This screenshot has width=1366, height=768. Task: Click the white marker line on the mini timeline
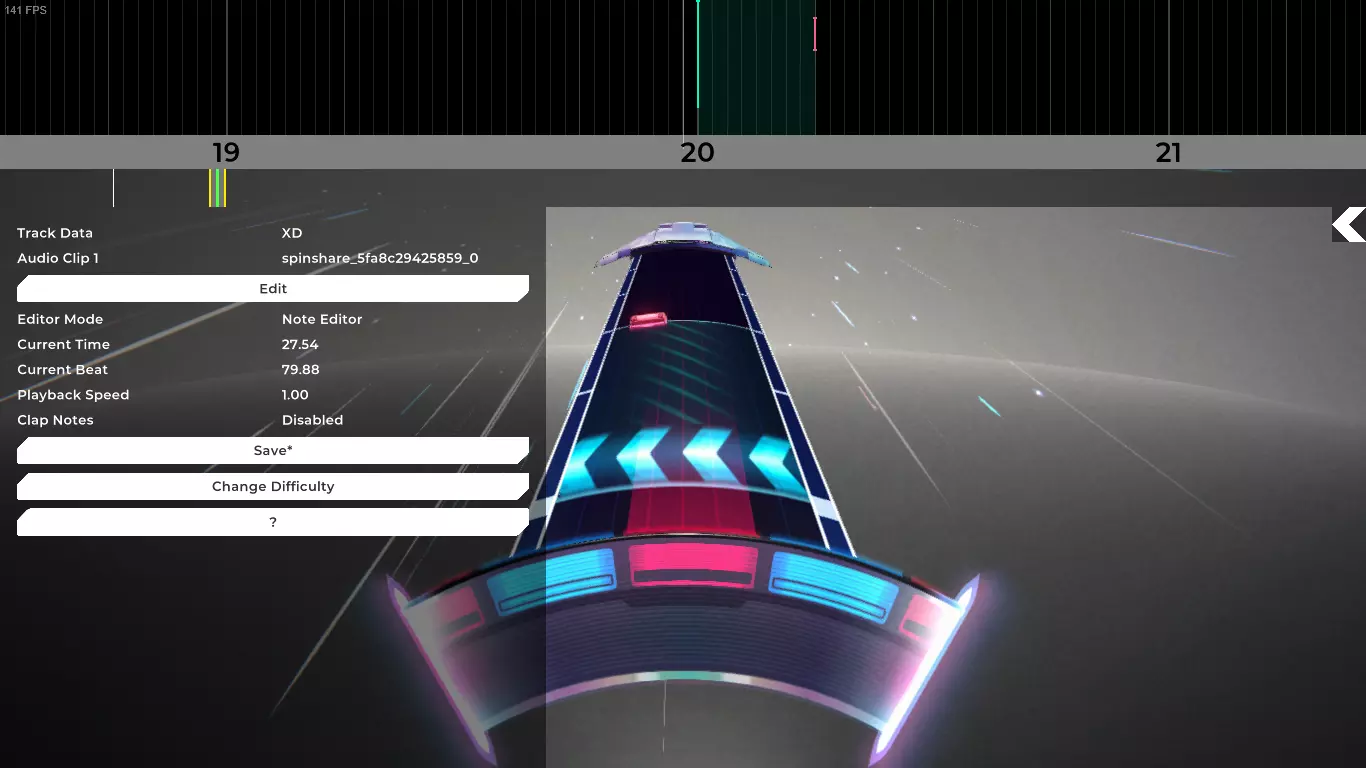pos(113,188)
